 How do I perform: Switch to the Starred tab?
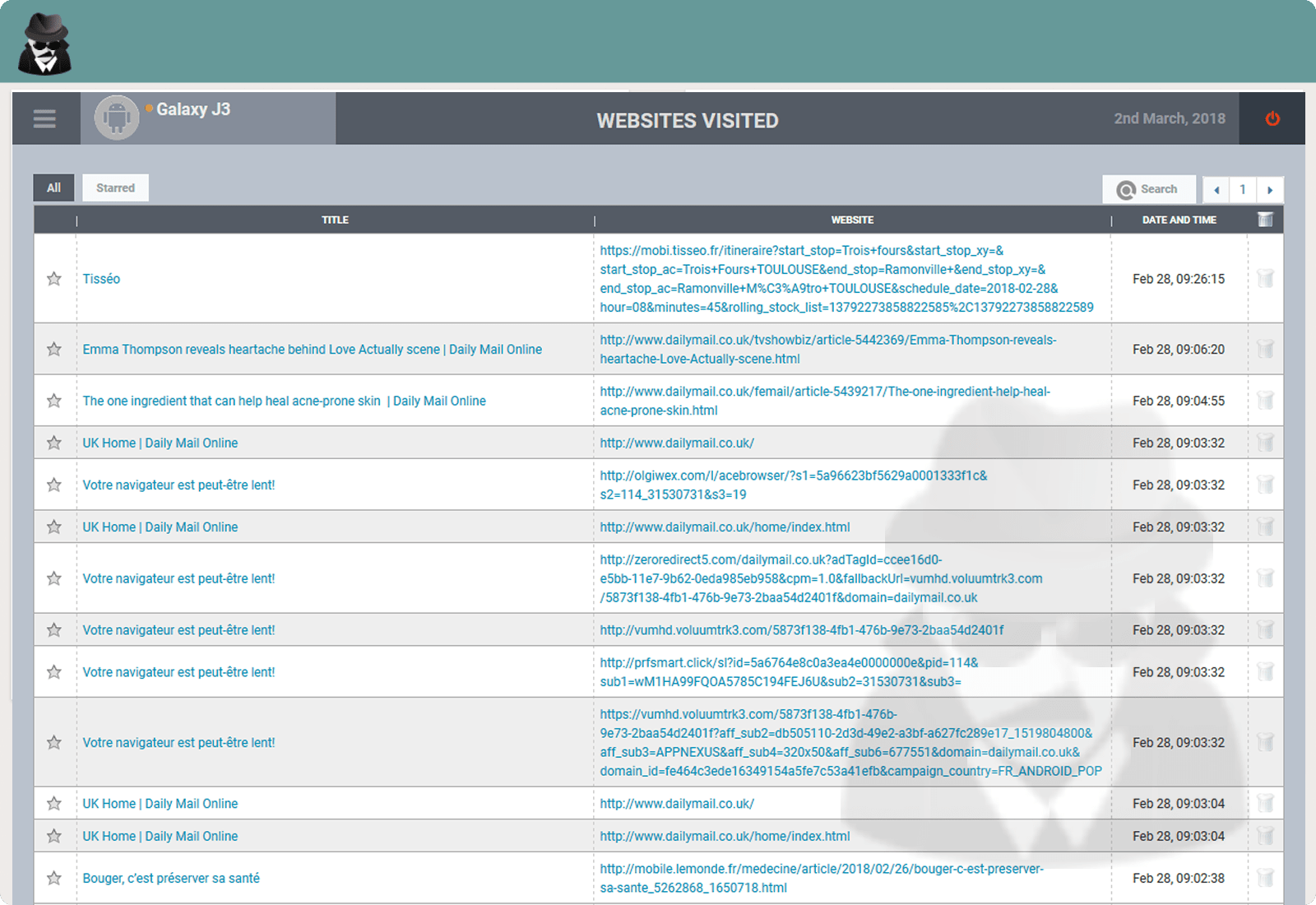[x=115, y=188]
